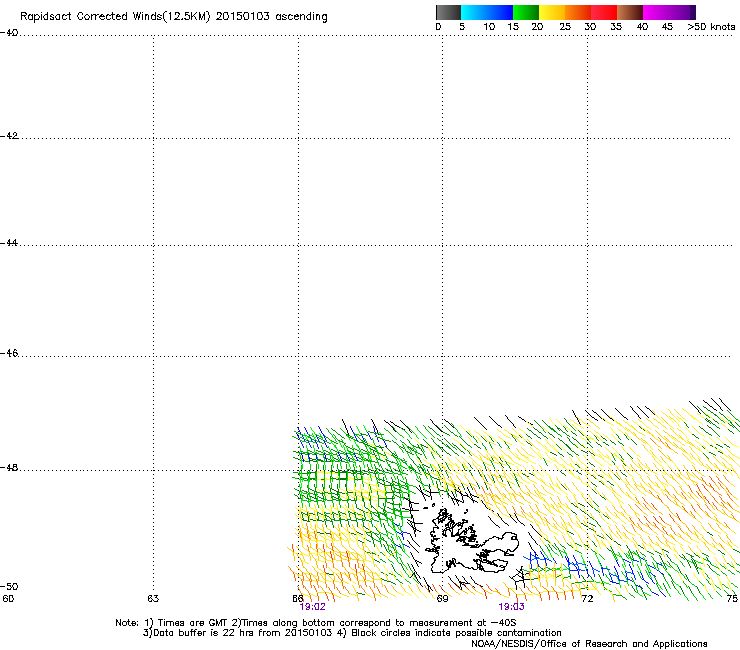740x650 pixels.
Task: Click the purple 19:02 time stamp
Action: click(x=312, y=607)
